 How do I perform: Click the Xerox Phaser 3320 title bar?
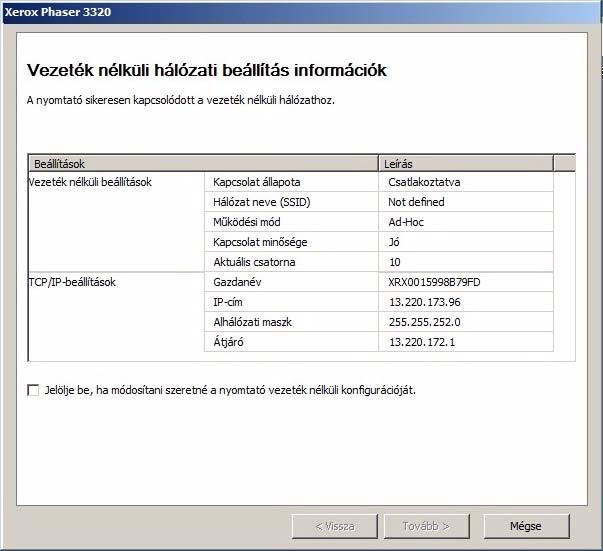[x=302, y=12]
